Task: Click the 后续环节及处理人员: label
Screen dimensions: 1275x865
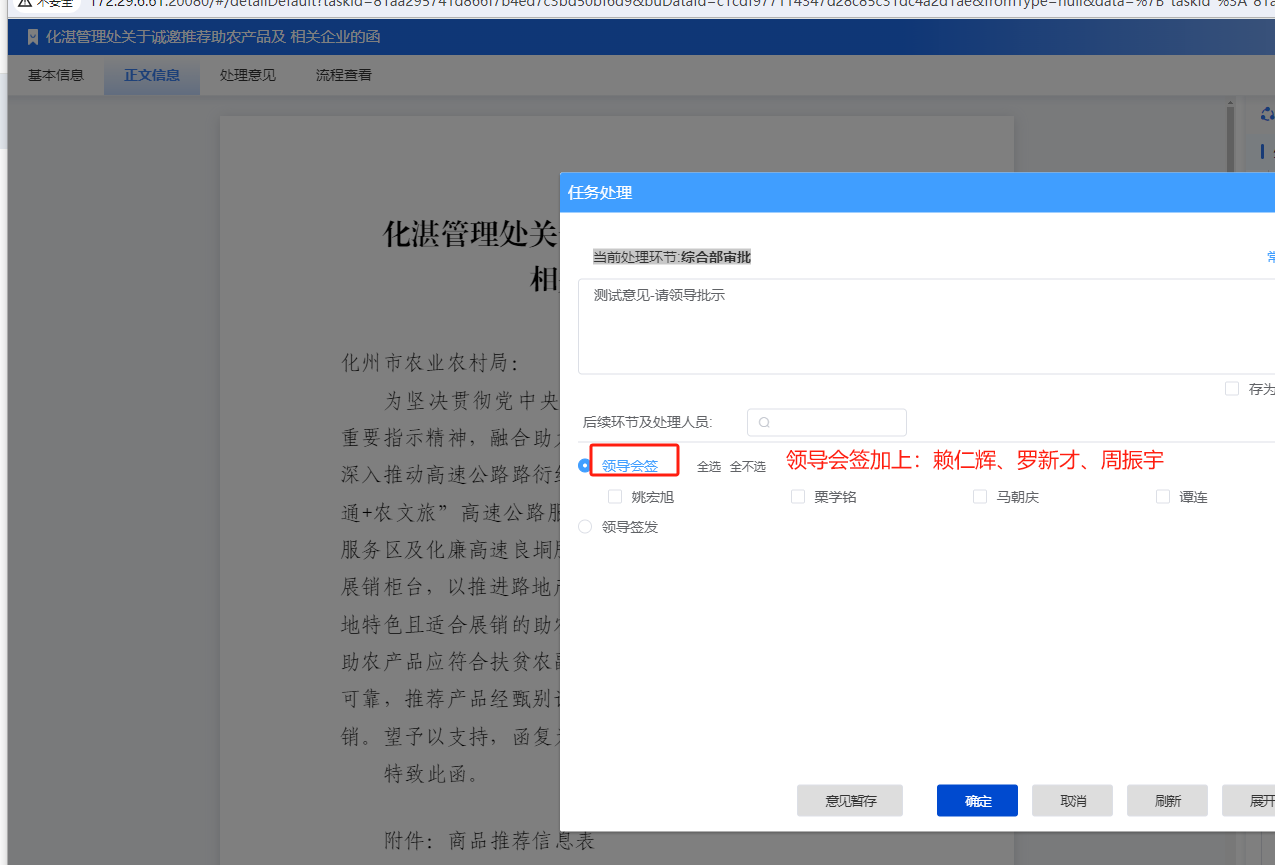Action: coord(648,422)
